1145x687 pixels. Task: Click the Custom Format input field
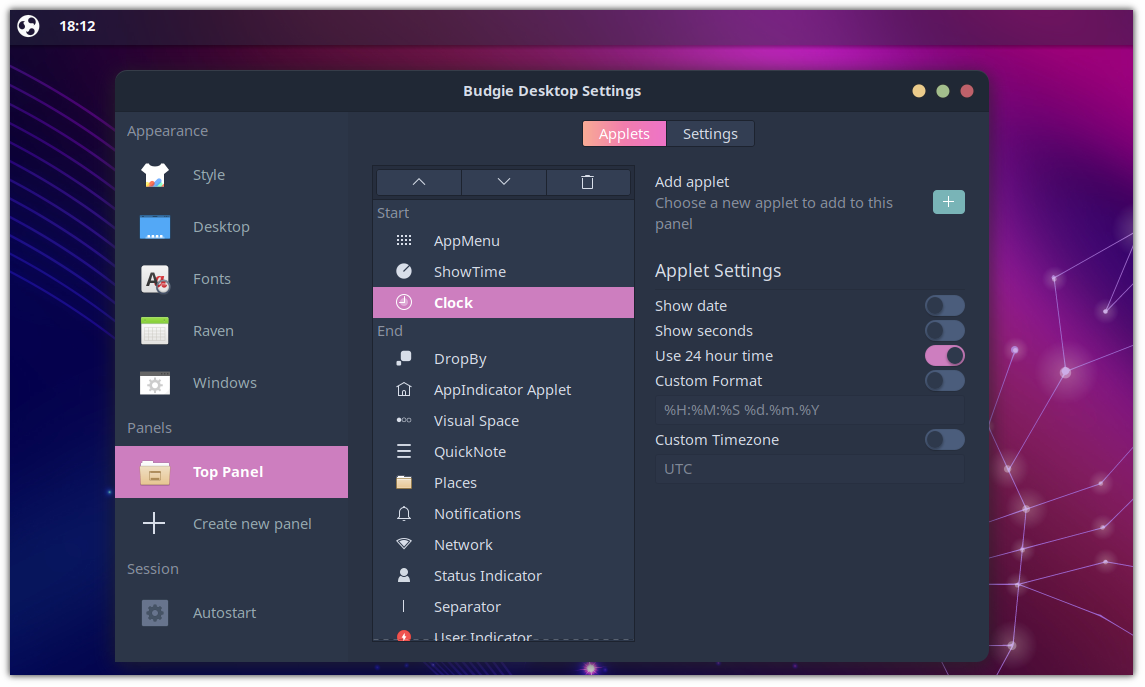pyautogui.click(x=808, y=409)
